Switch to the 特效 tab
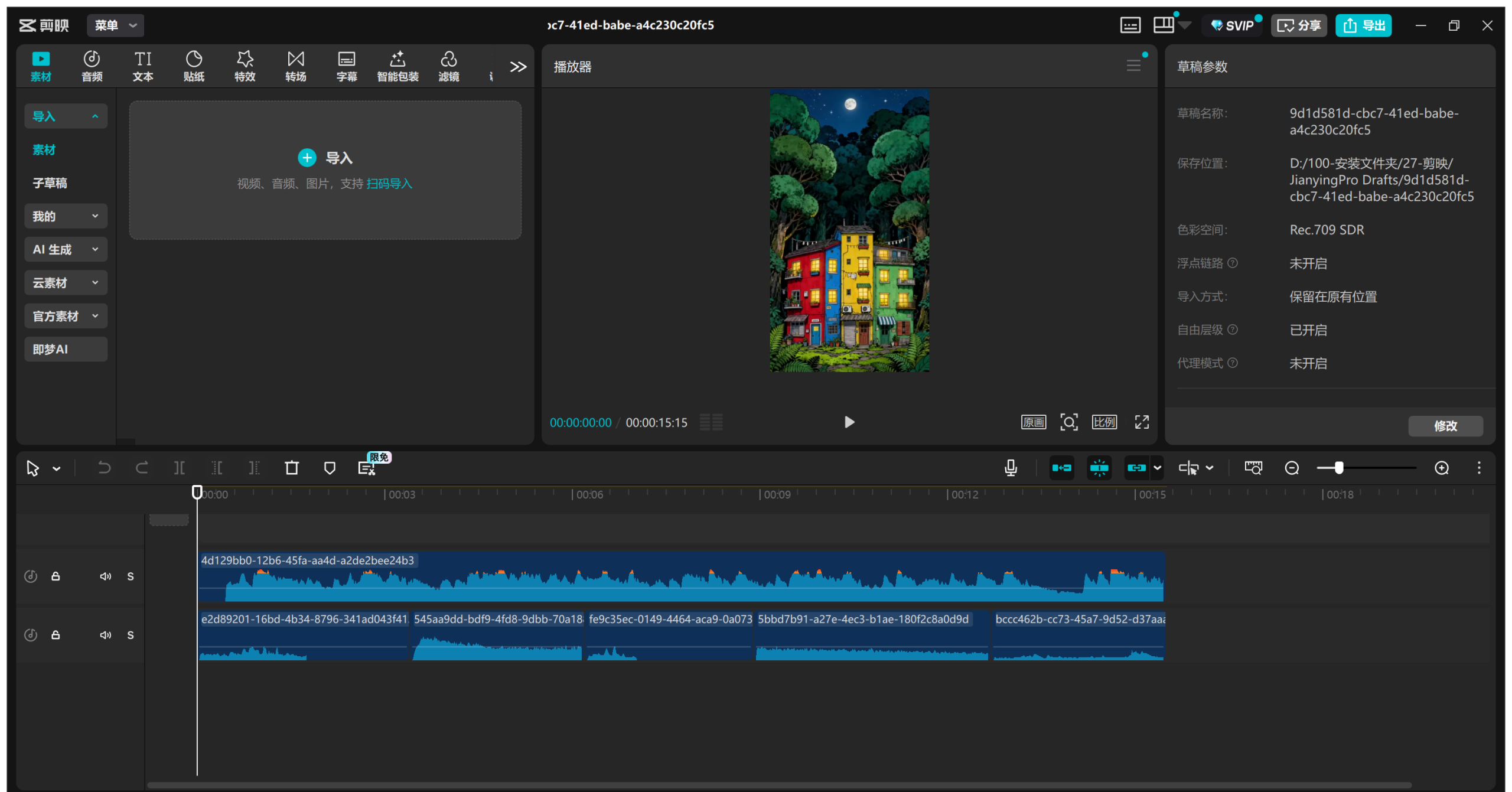Screen dimensions: 1512x792 (245, 66)
